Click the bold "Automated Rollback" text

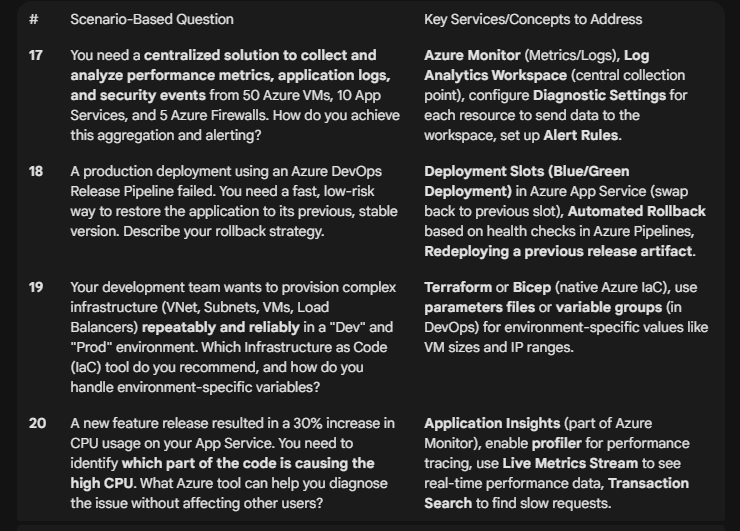[x=637, y=211]
